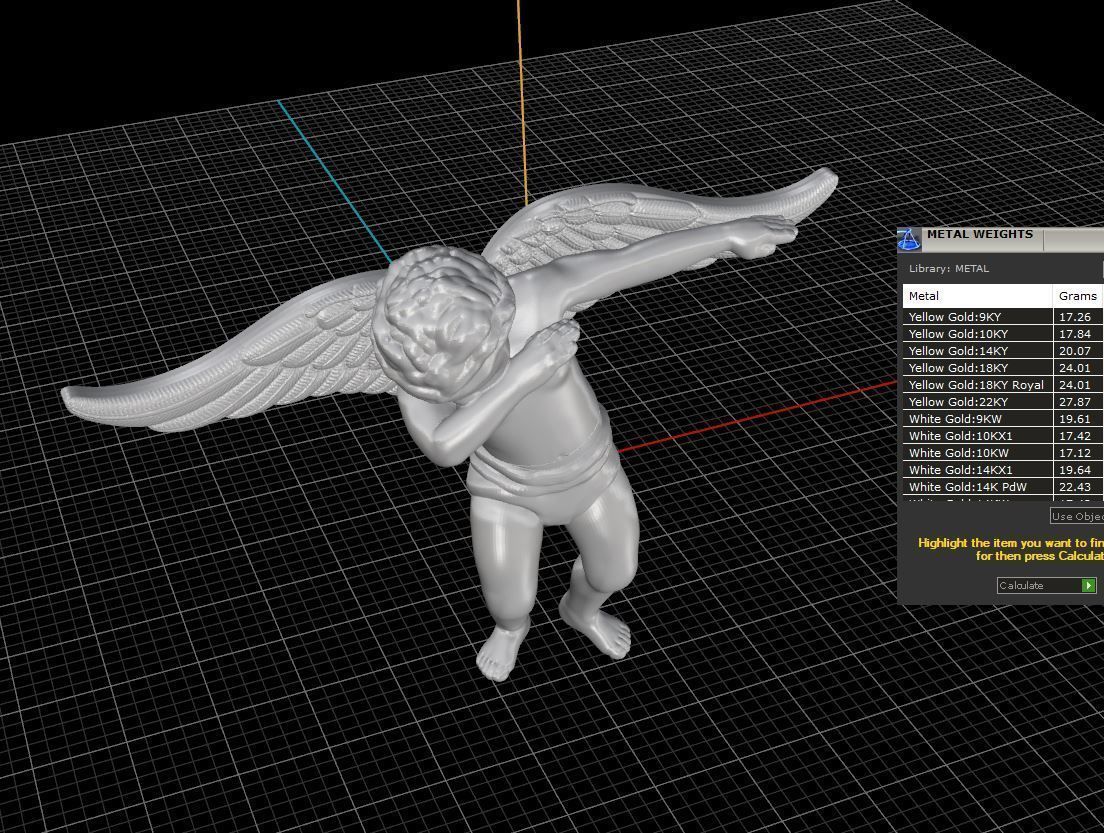Screen dimensions: 1104x833
Task: Click the Metal Weights flask icon
Action: (908, 239)
